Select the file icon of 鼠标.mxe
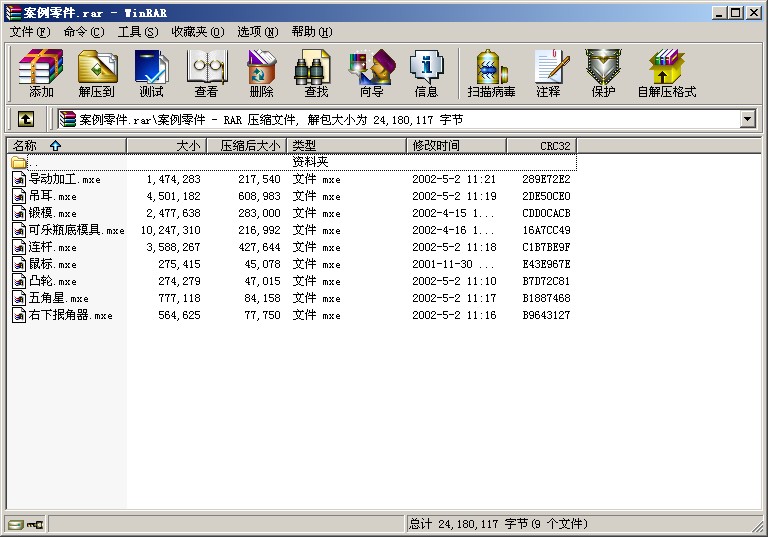Image resolution: width=768 pixels, height=537 pixels. coord(19,264)
